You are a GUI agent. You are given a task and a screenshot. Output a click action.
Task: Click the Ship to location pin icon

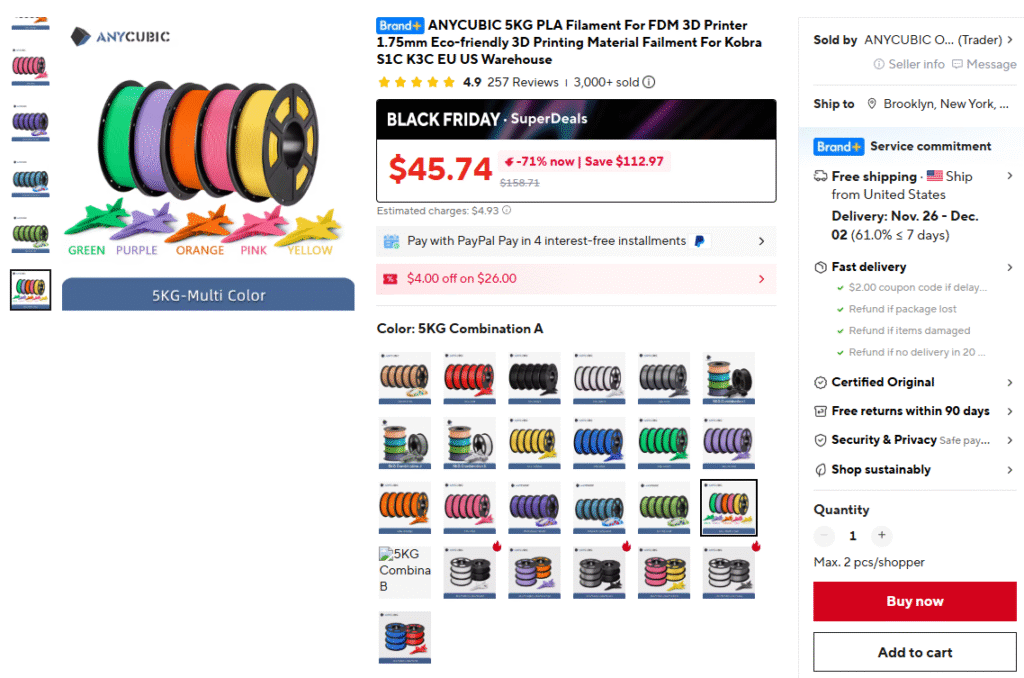872,104
